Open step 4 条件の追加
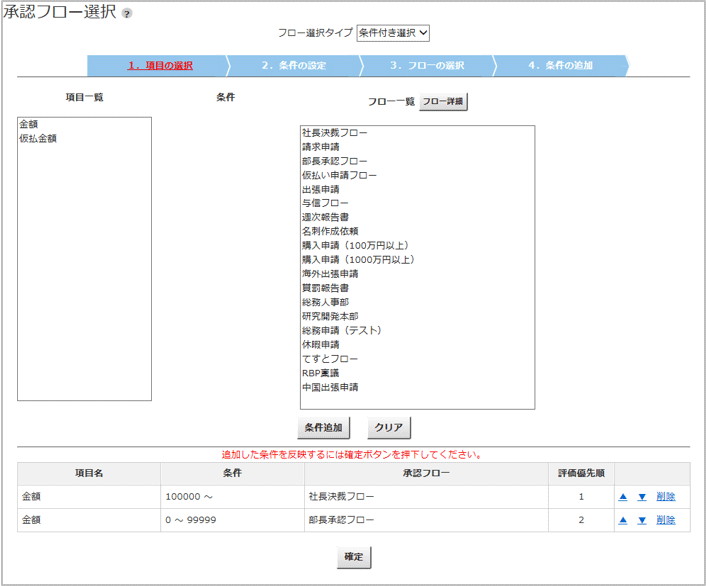706x586 pixels. [x=560, y=66]
